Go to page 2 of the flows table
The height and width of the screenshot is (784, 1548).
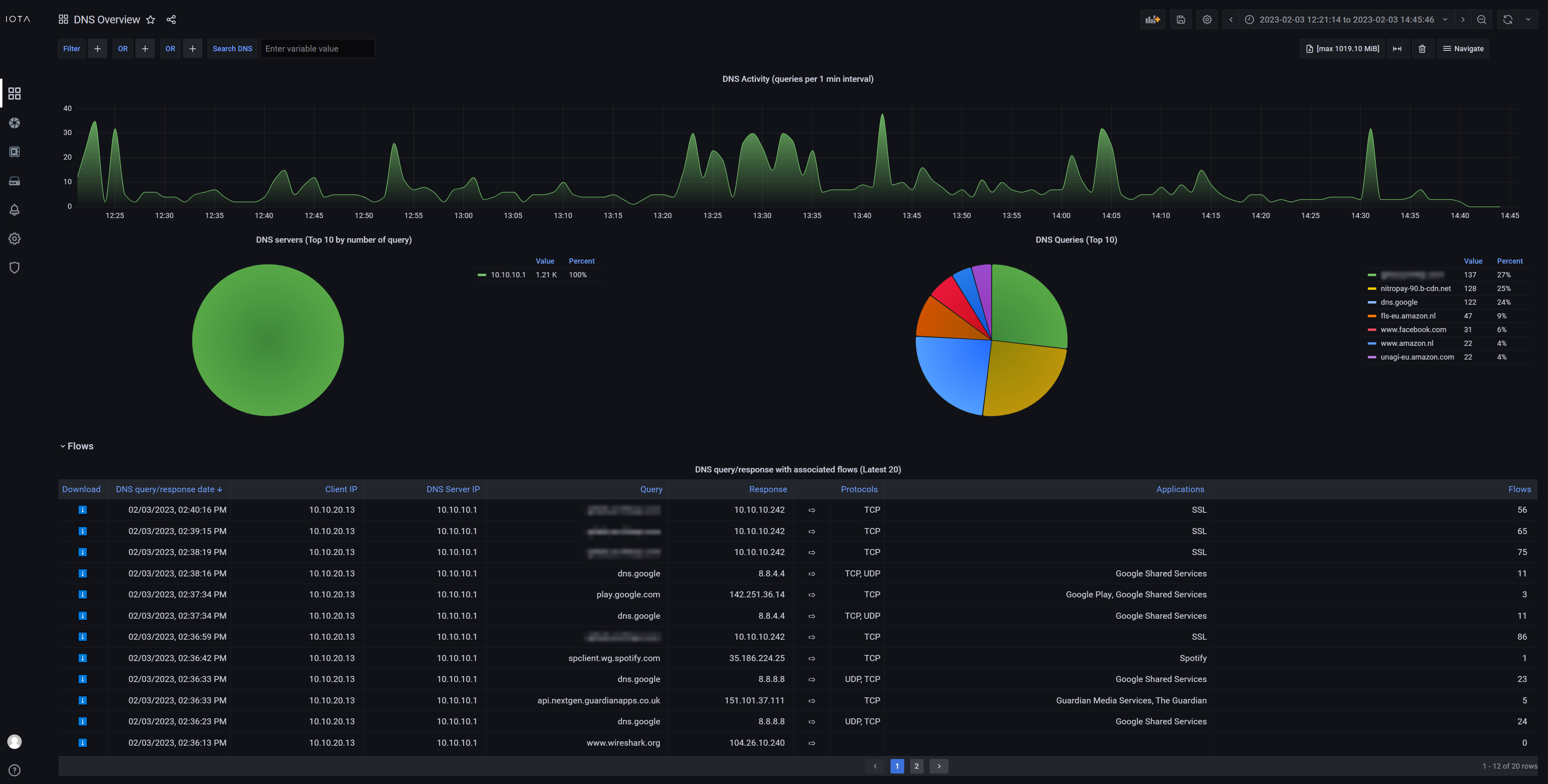(x=916, y=766)
